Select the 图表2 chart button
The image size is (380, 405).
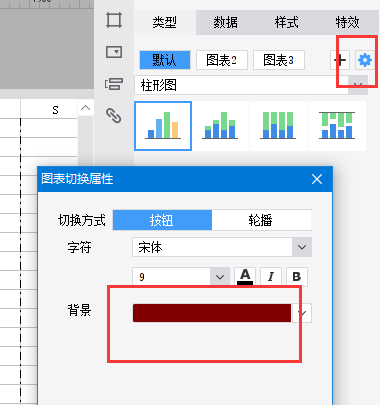(222, 60)
